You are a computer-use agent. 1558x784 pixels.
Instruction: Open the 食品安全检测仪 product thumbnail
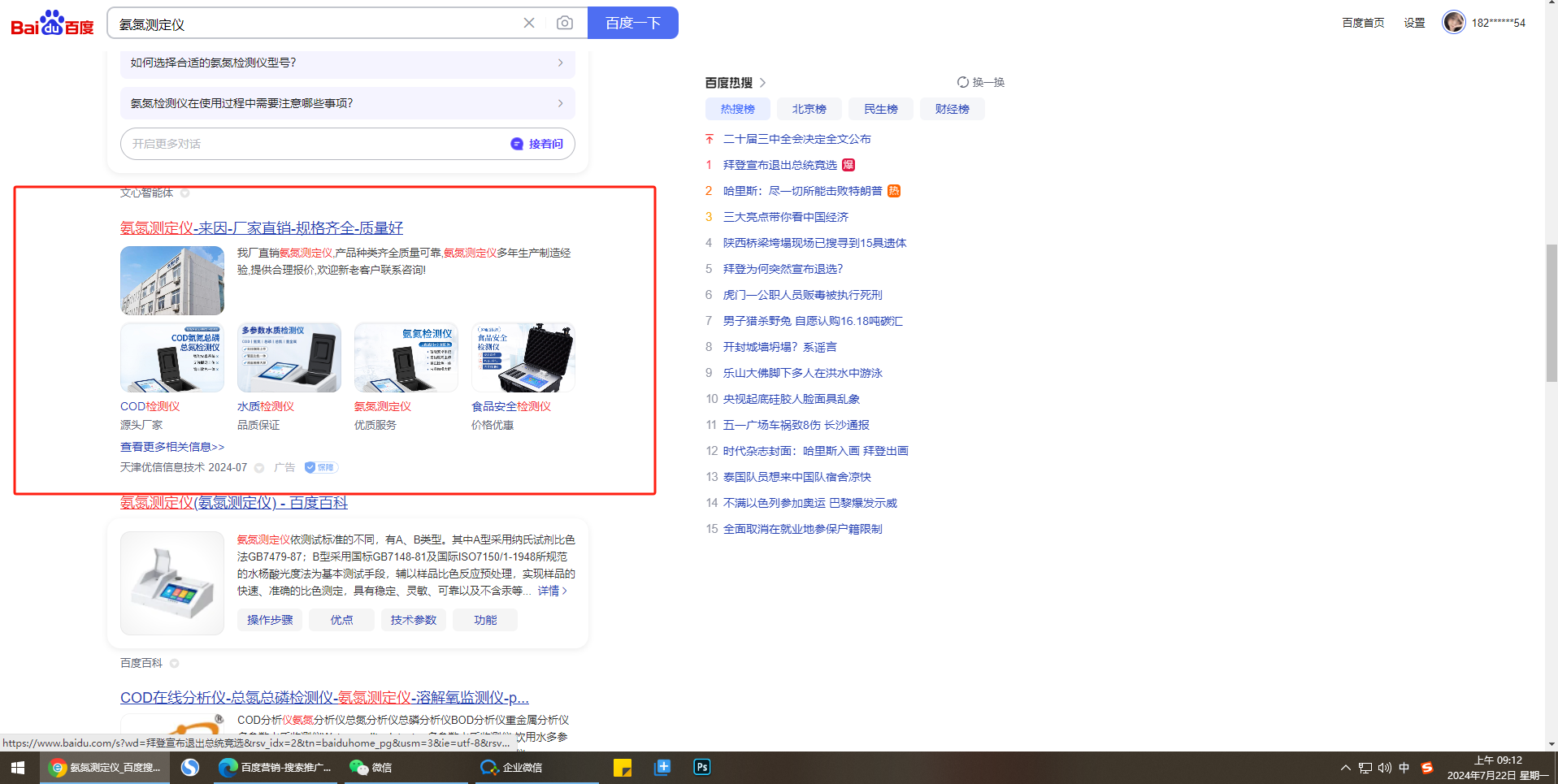click(x=523, y=358)
